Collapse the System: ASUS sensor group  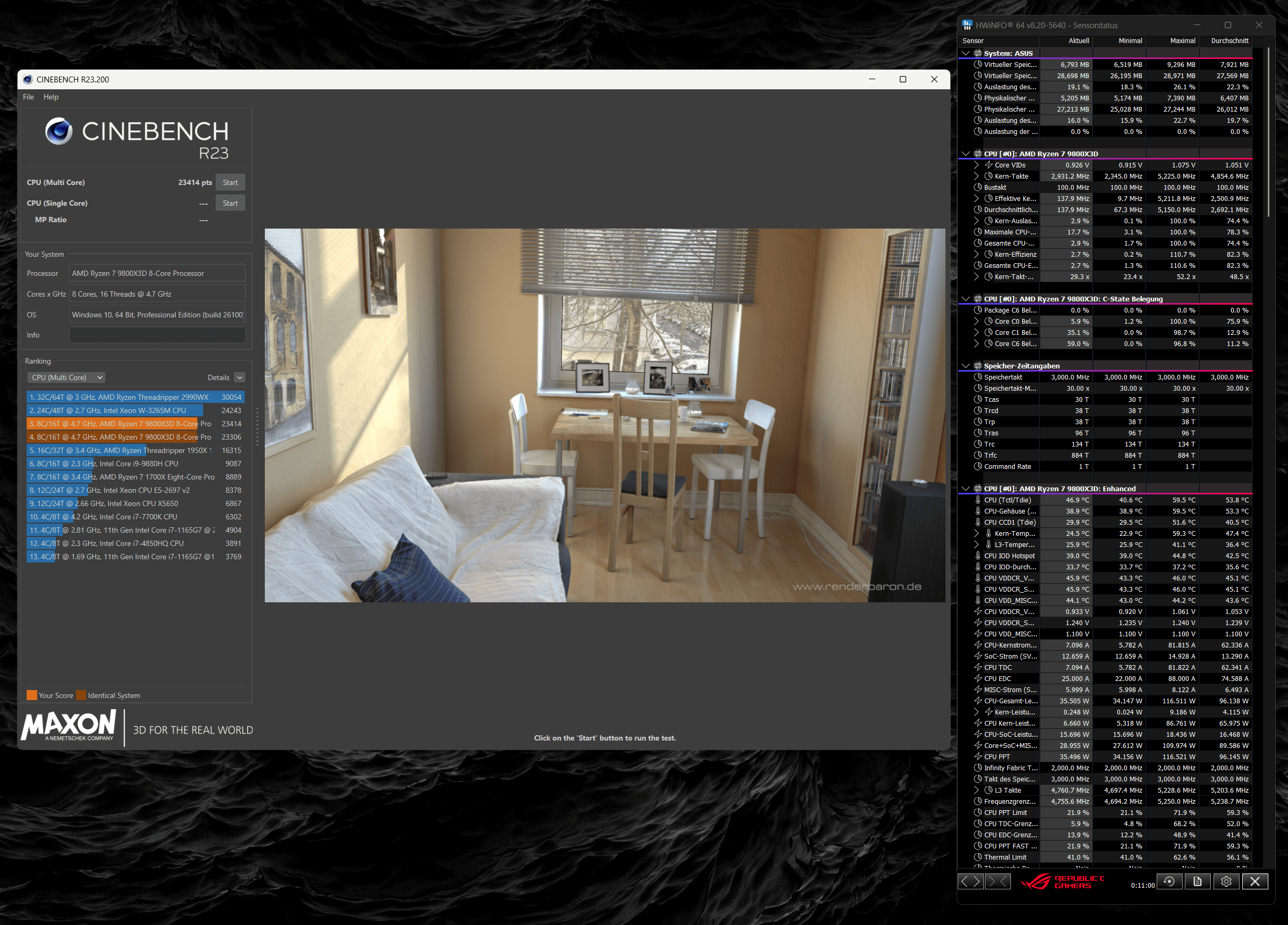coord(965,53)
